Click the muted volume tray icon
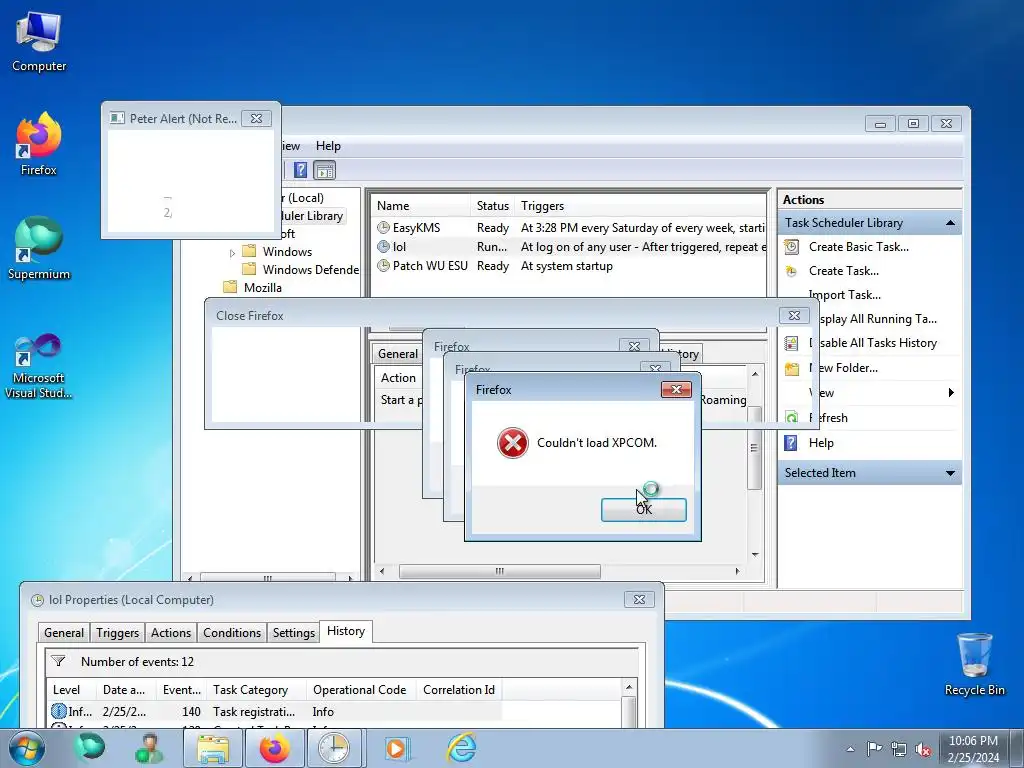 pyautogui.click(x=923, y=750)
